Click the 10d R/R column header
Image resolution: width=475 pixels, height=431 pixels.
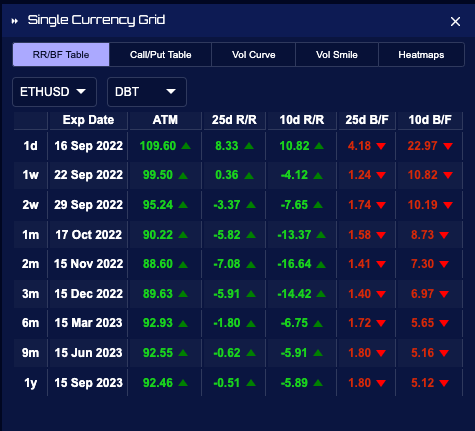(x=302, y=120)
